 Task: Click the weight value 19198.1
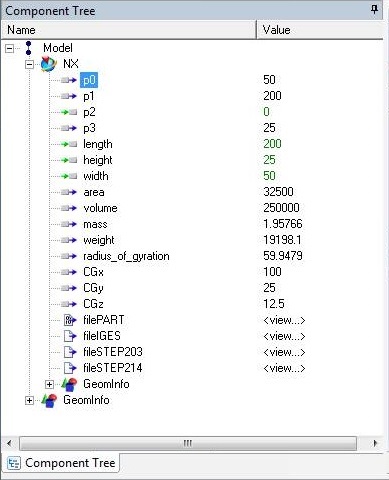coord(282,240)
